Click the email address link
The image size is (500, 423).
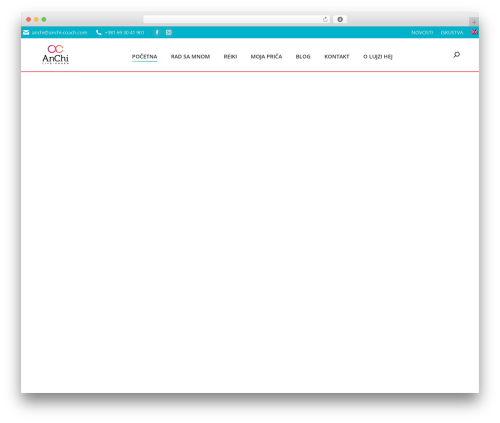pos(59,33)
